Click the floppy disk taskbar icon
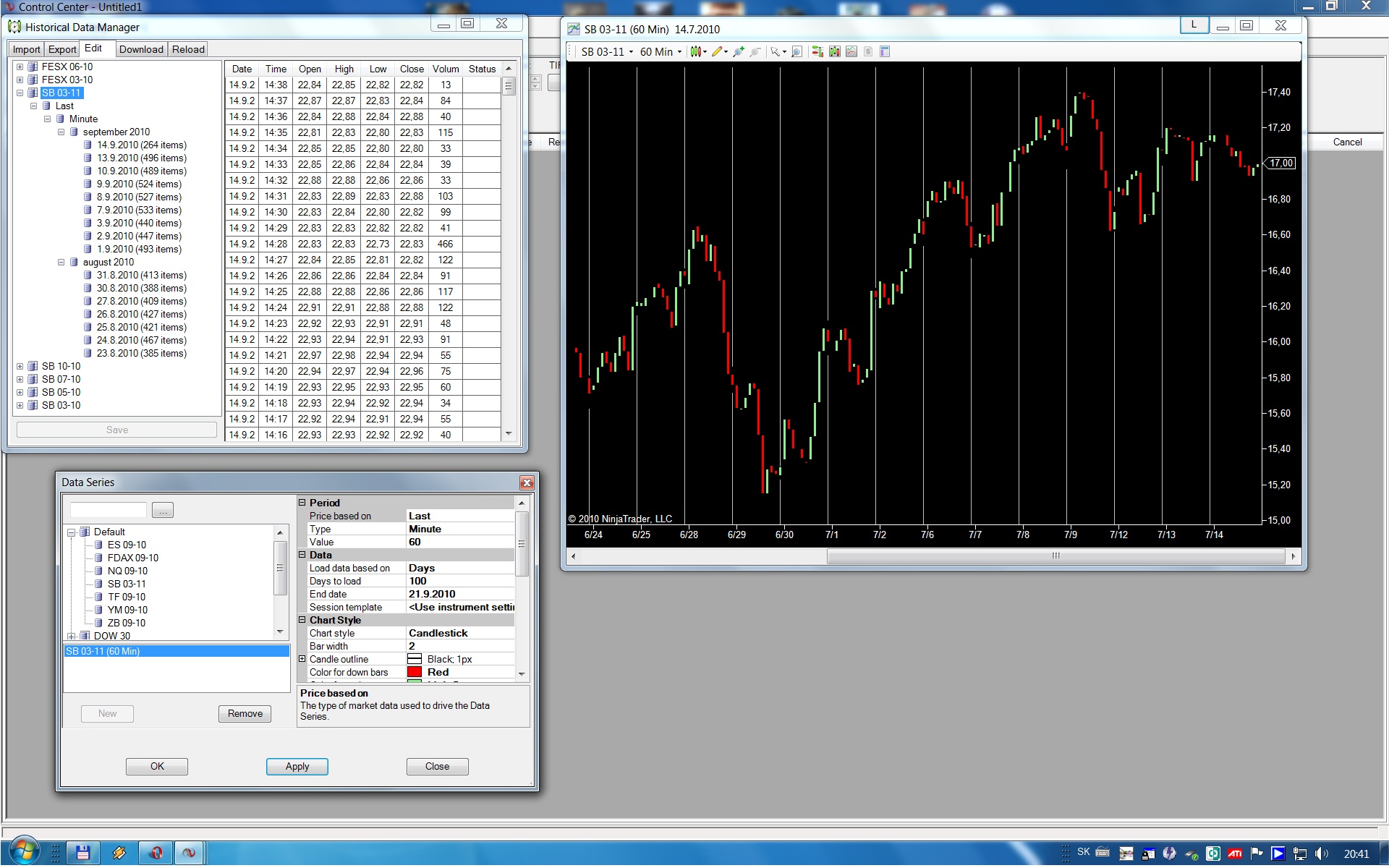This screenshot has width=1389, height=868. (x=82, y=853)
